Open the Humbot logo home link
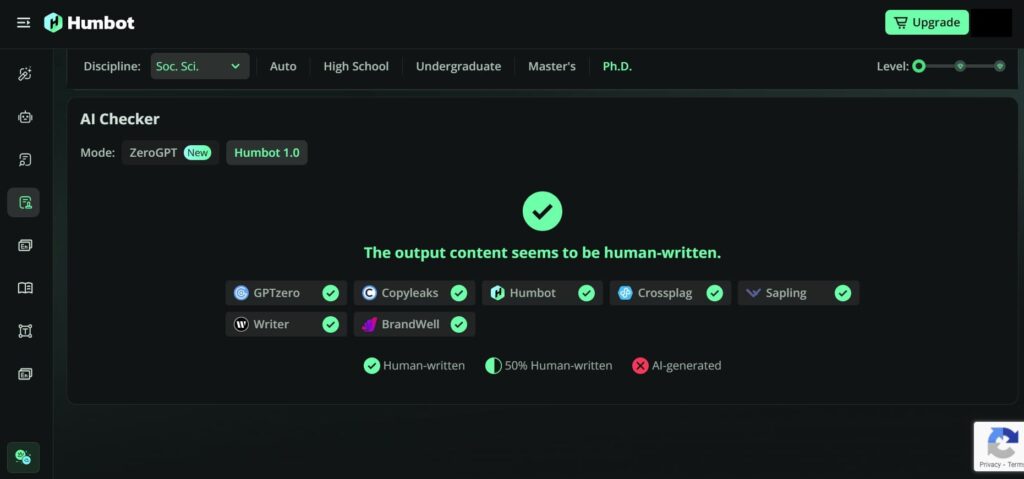Image resolution: width=1024 pixels, height=479 pixels. point(89,23)
